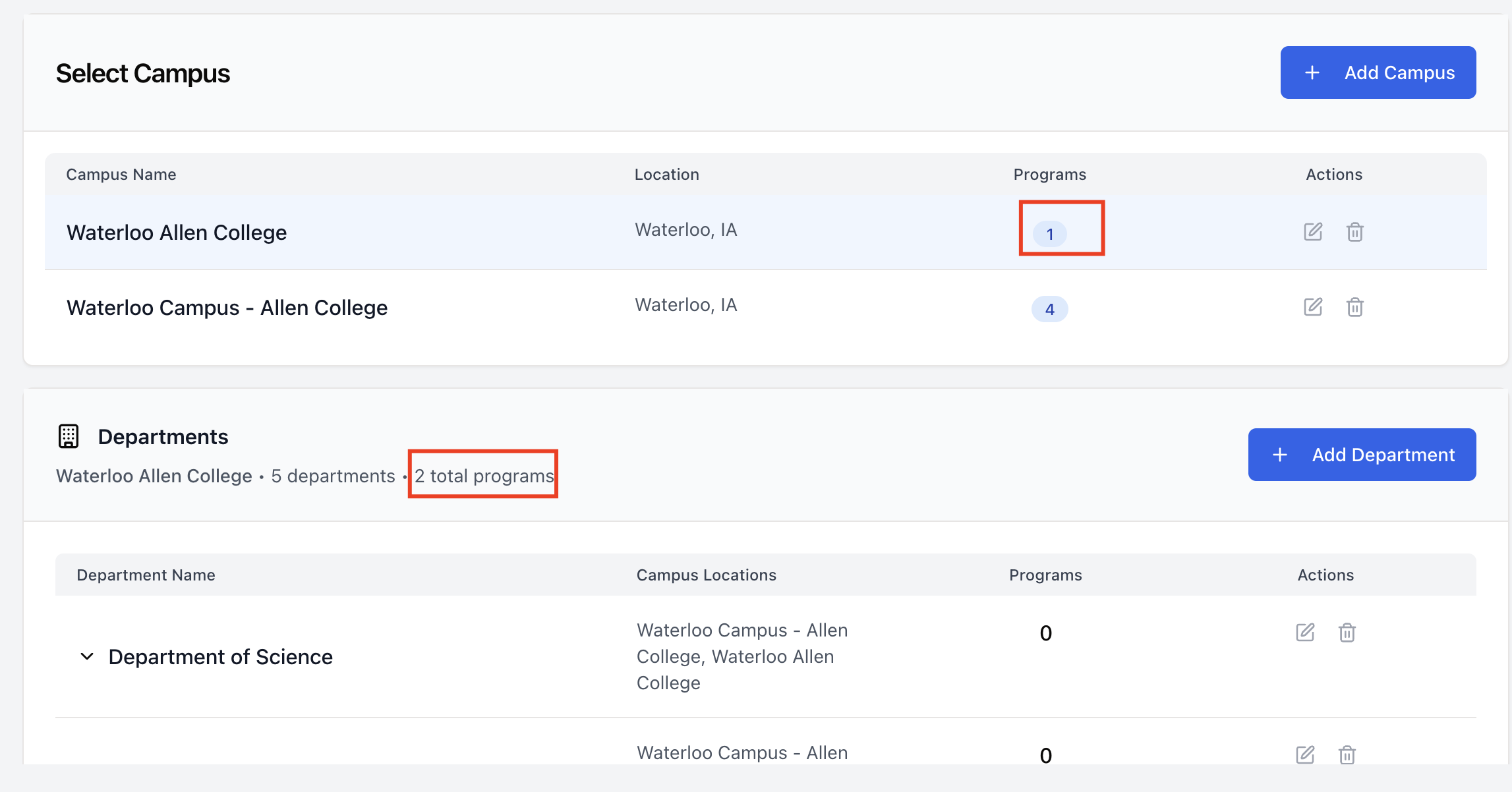Select the Waterloo Allen College row
This screenshot has width=1512, height=792.
point(177,233)
